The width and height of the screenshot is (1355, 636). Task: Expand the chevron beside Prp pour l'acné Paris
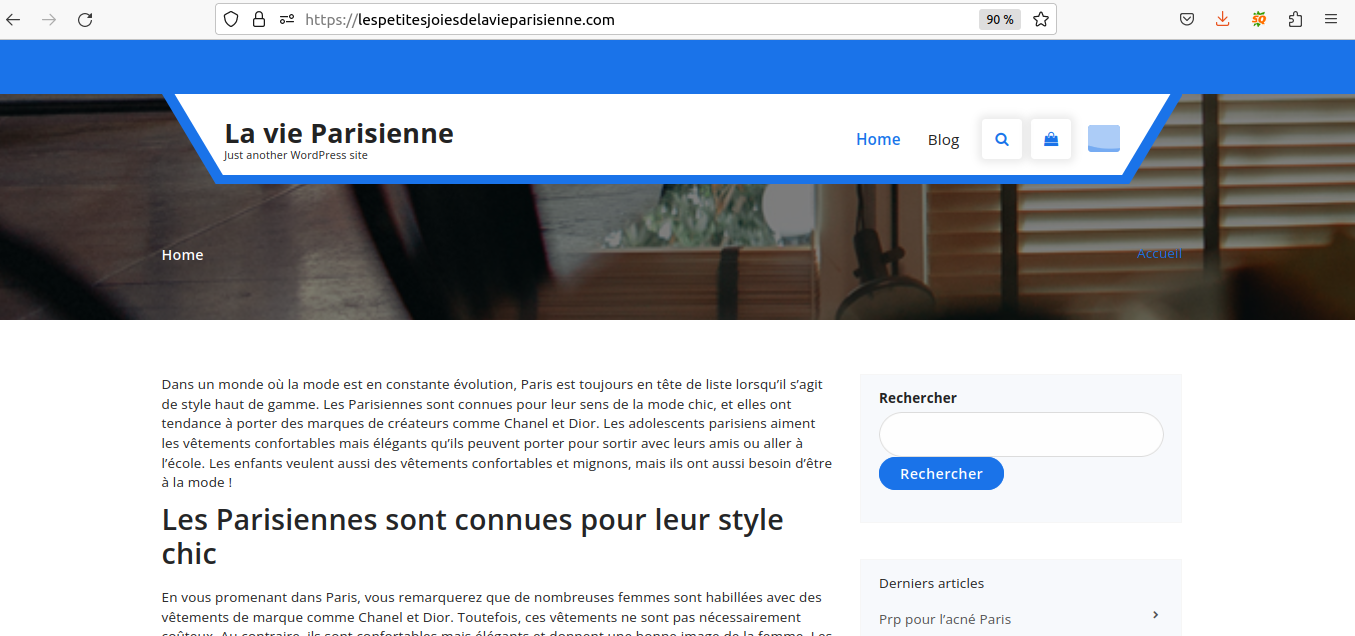click(x=1155, y=615)
